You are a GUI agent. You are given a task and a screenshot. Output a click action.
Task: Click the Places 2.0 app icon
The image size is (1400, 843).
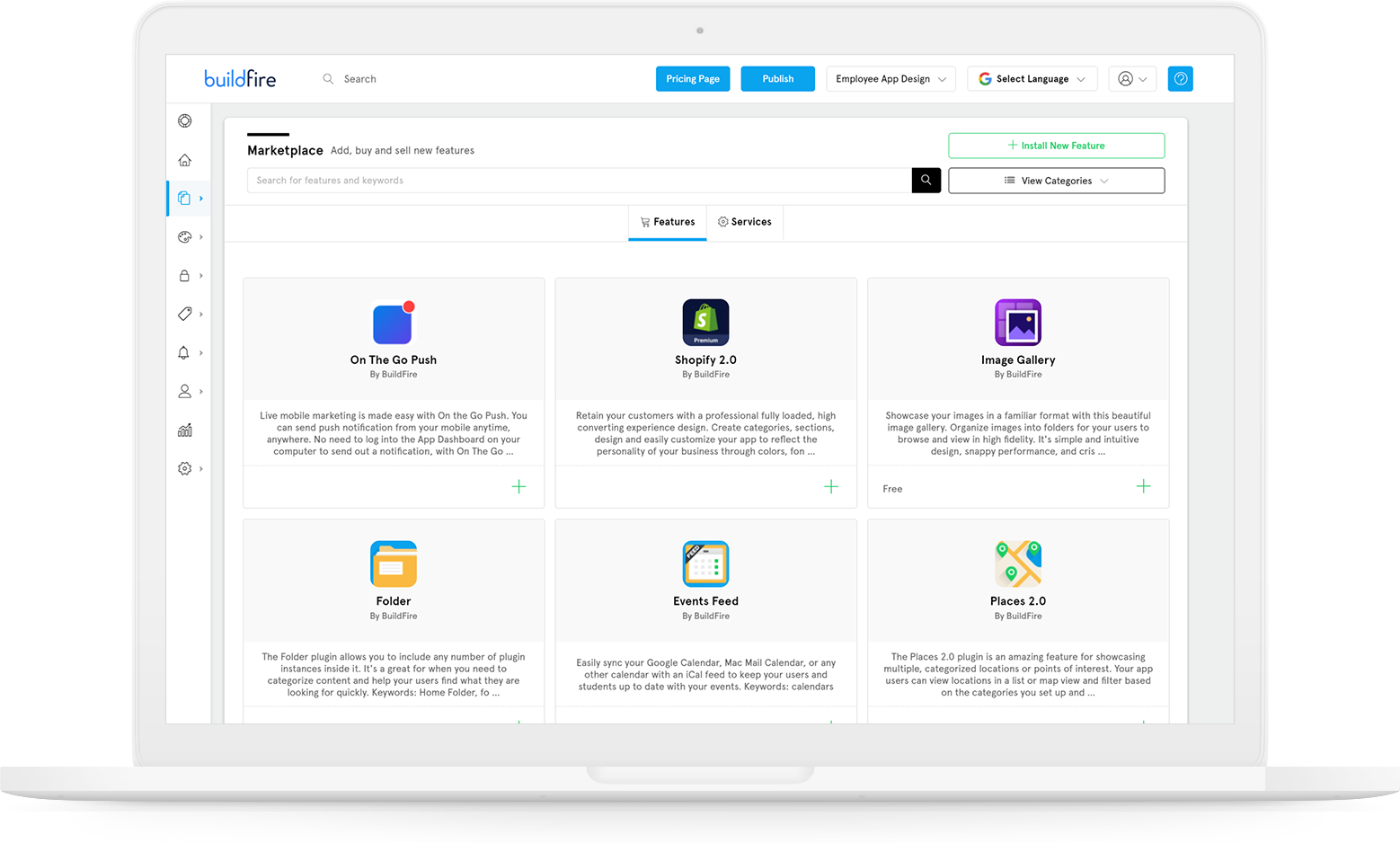1018,564
